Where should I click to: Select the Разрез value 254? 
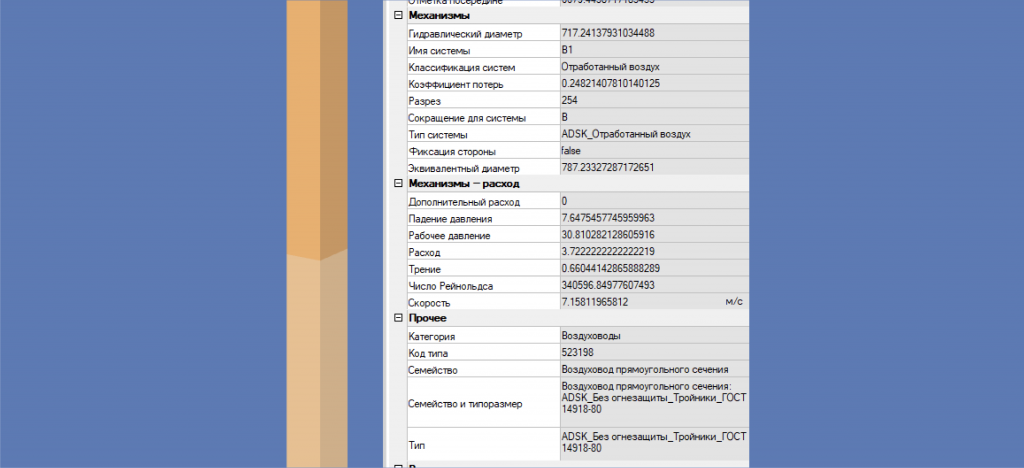click(x=650, y=100)
